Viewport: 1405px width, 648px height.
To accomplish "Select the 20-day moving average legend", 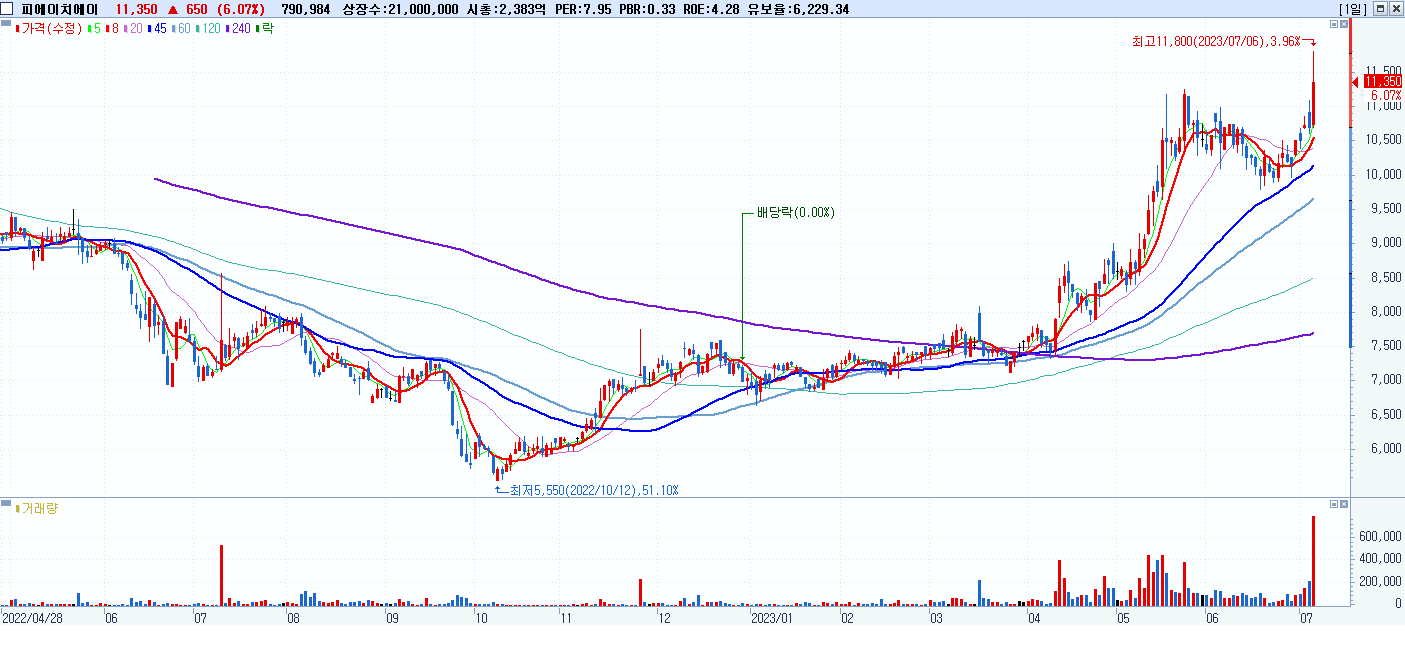I will pyautogui.click(x=132, y=29).
